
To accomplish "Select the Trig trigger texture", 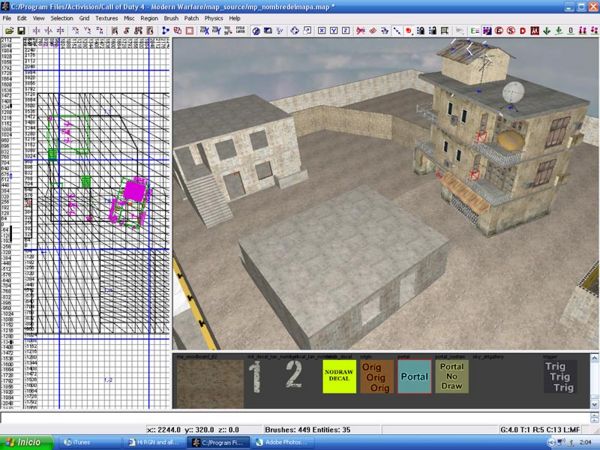I will point(561,377).
